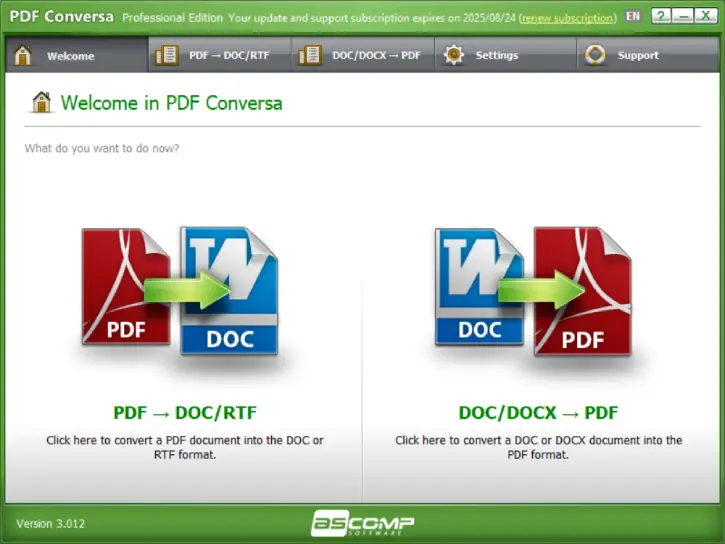The height and width of the screenshot is (544, 725).
Task: Click the text 'Click here to convert a DOC or DOCX'
Action: click(x=491, y=440)
